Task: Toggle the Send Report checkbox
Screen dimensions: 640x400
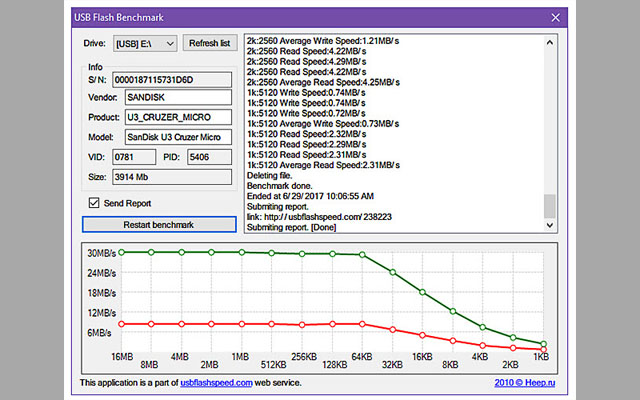Action: click(94, 203)
